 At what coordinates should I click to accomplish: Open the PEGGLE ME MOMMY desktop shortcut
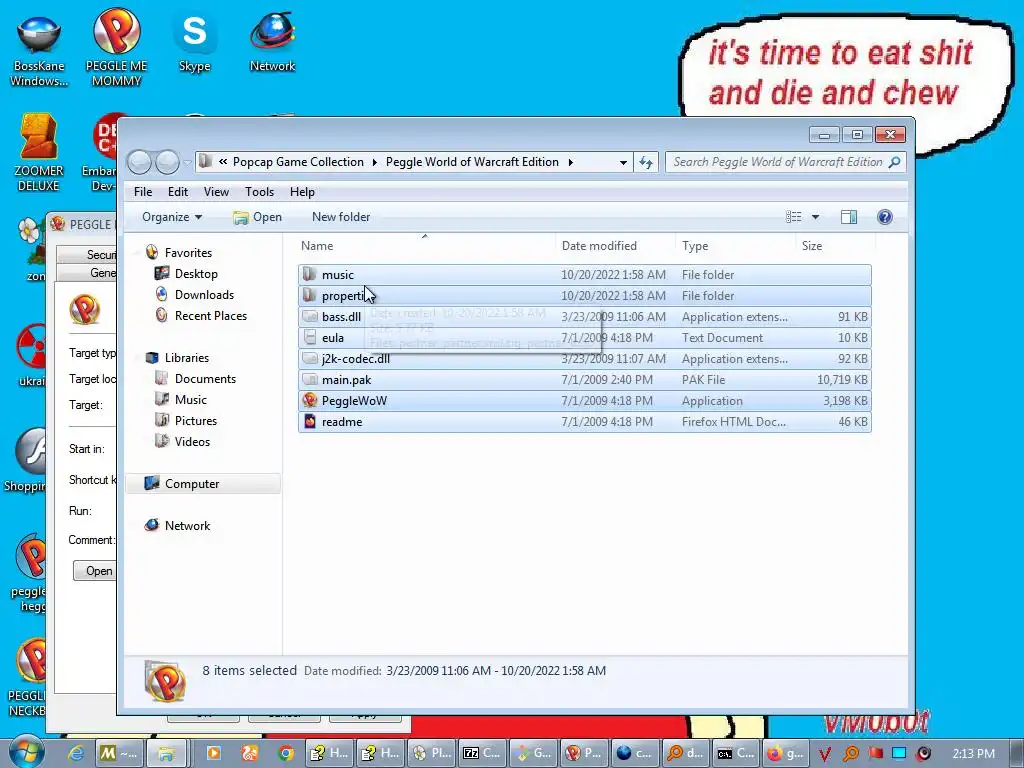click(x=116, y=48)
